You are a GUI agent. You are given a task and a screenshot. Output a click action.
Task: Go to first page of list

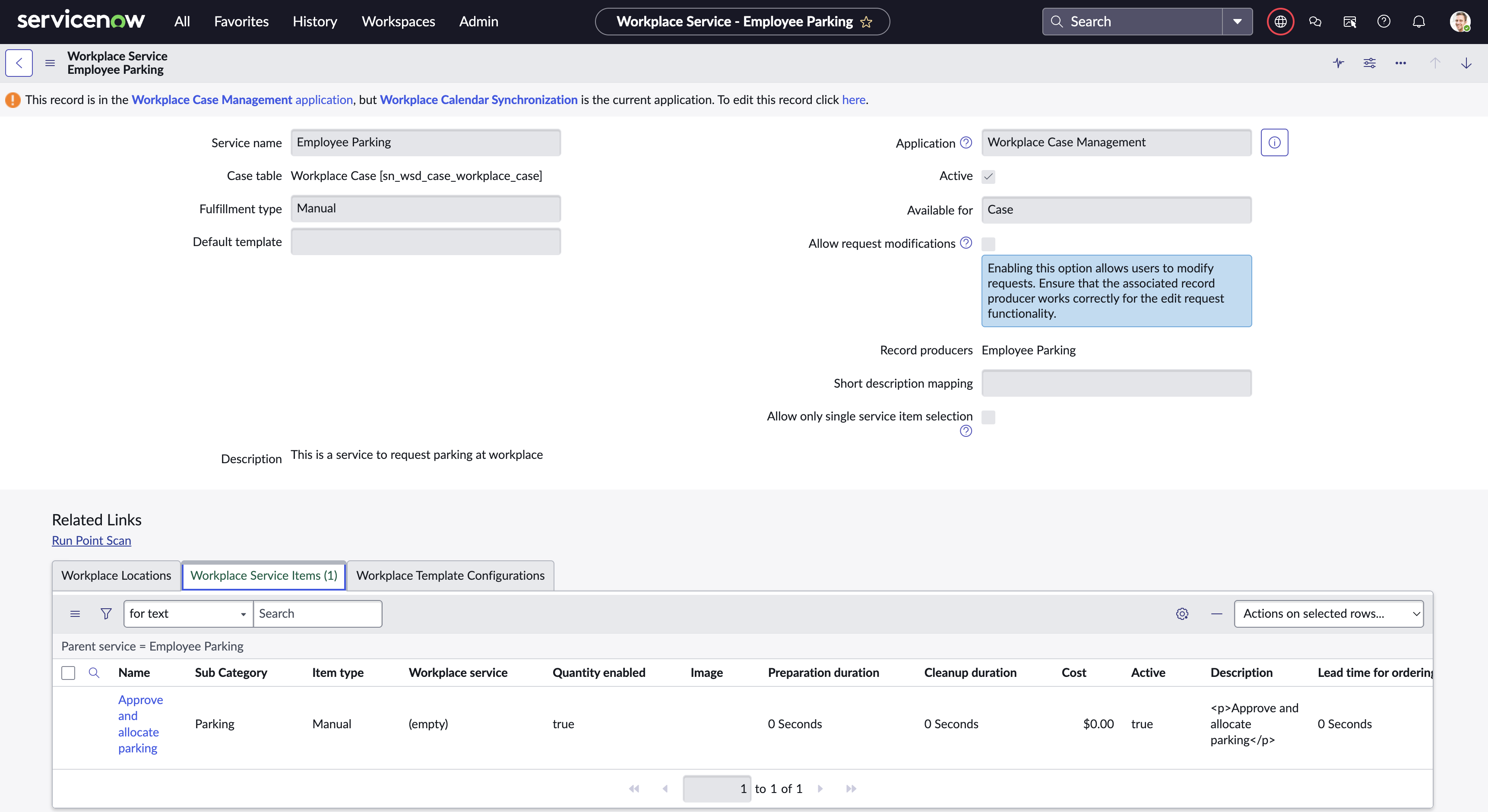(x=634, y=788)
